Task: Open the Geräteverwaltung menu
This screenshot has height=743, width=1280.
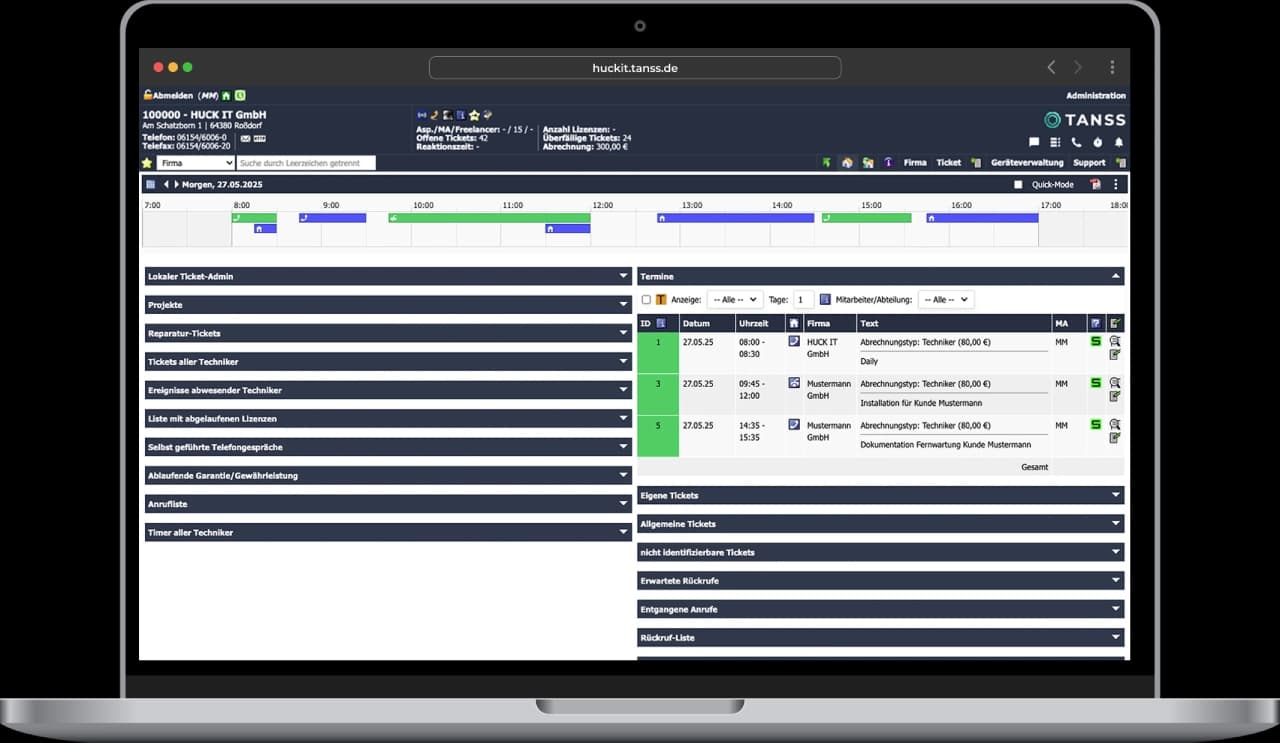Action: tap(1027, 163)
